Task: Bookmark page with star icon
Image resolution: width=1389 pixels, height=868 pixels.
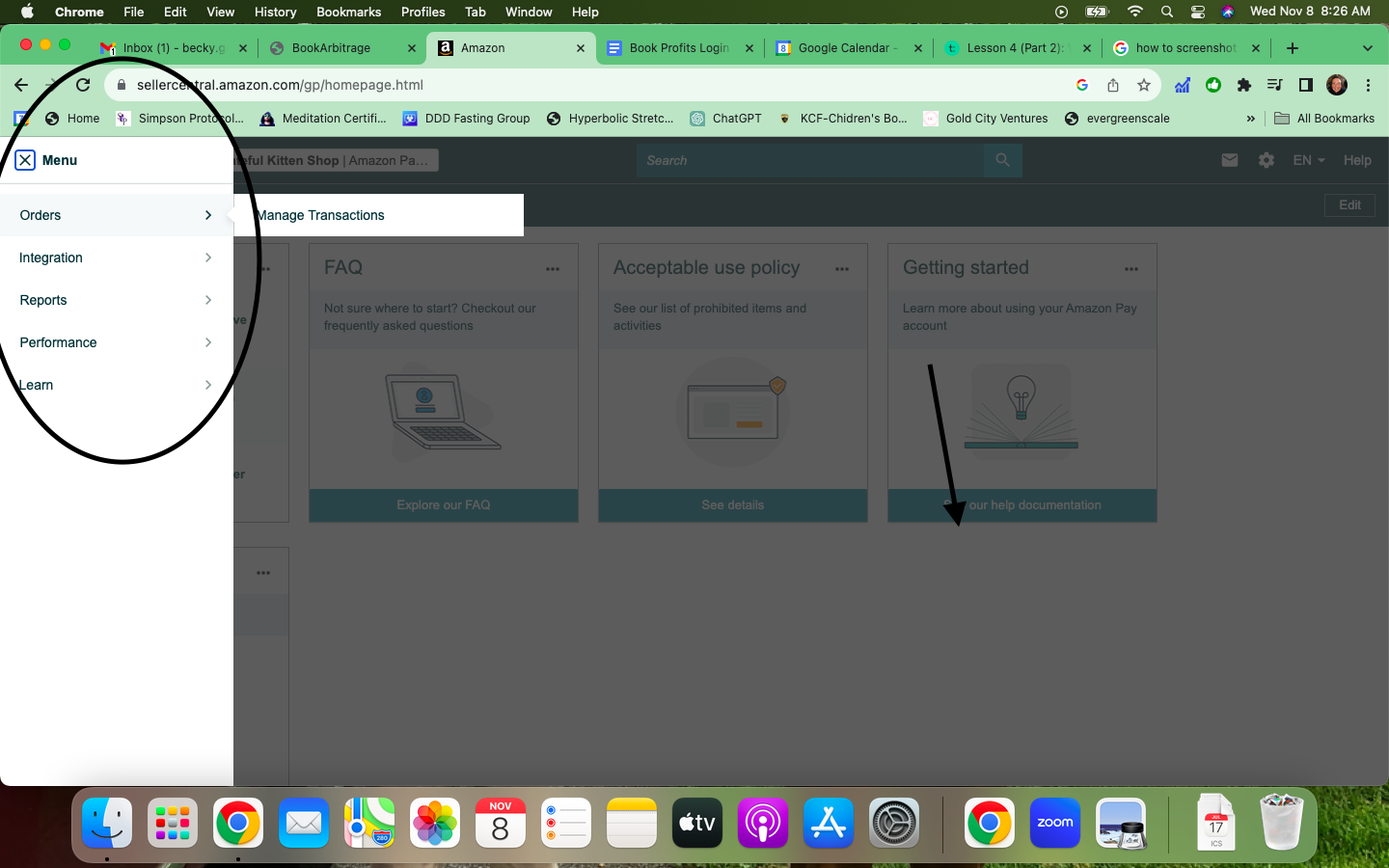Action: click(x=1144, y=85)
